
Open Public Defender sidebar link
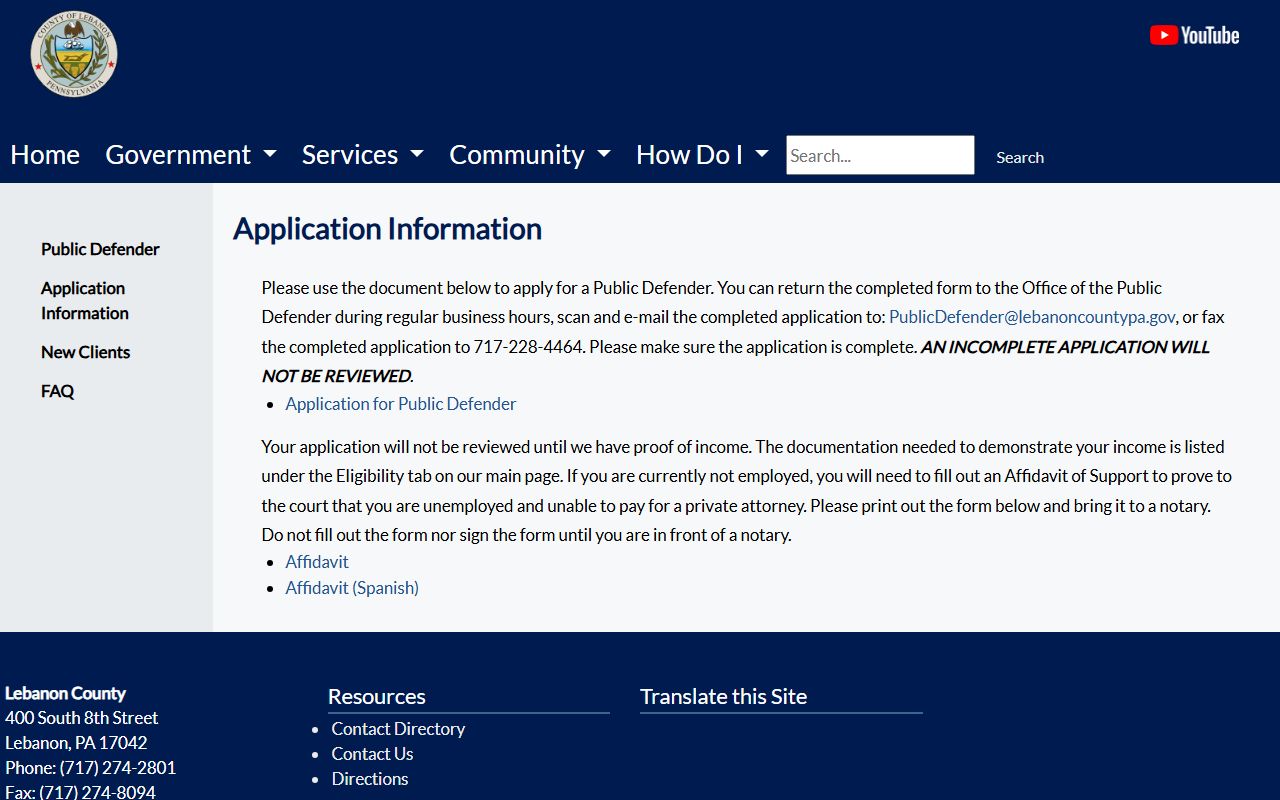[x=100, y=249]
